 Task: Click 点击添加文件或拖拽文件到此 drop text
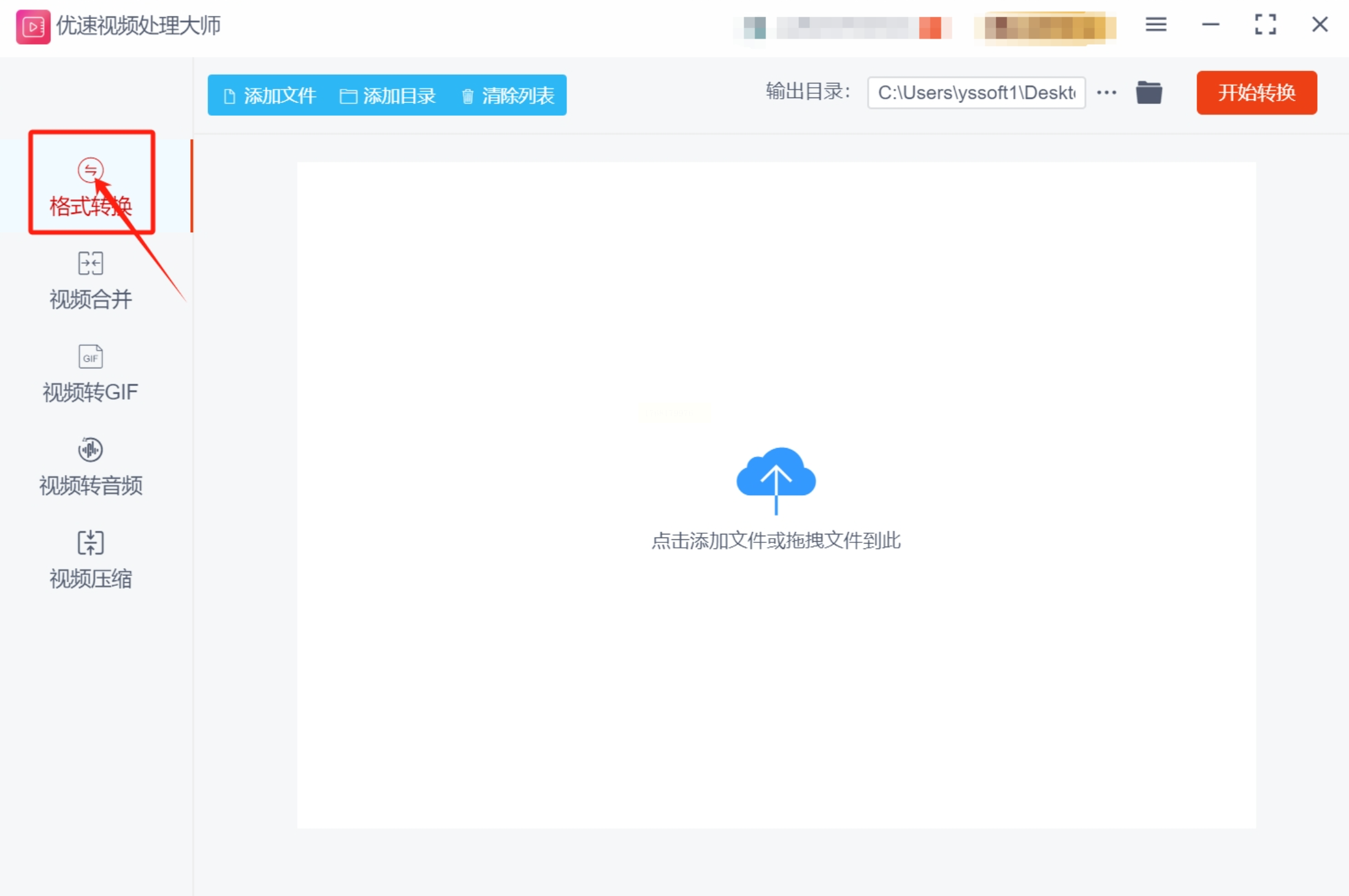pyautogui.click(x=776, y=541)
